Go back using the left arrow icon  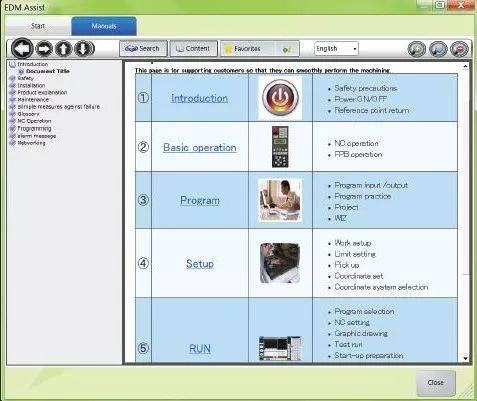click(x=22, y=49)
